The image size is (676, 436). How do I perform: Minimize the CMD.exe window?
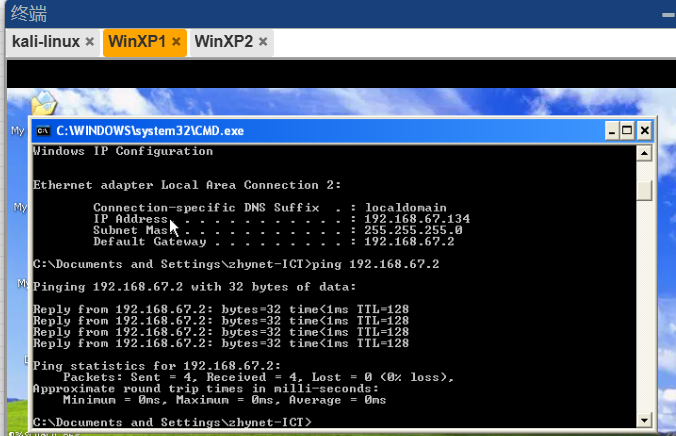click(x=611, y=131)
